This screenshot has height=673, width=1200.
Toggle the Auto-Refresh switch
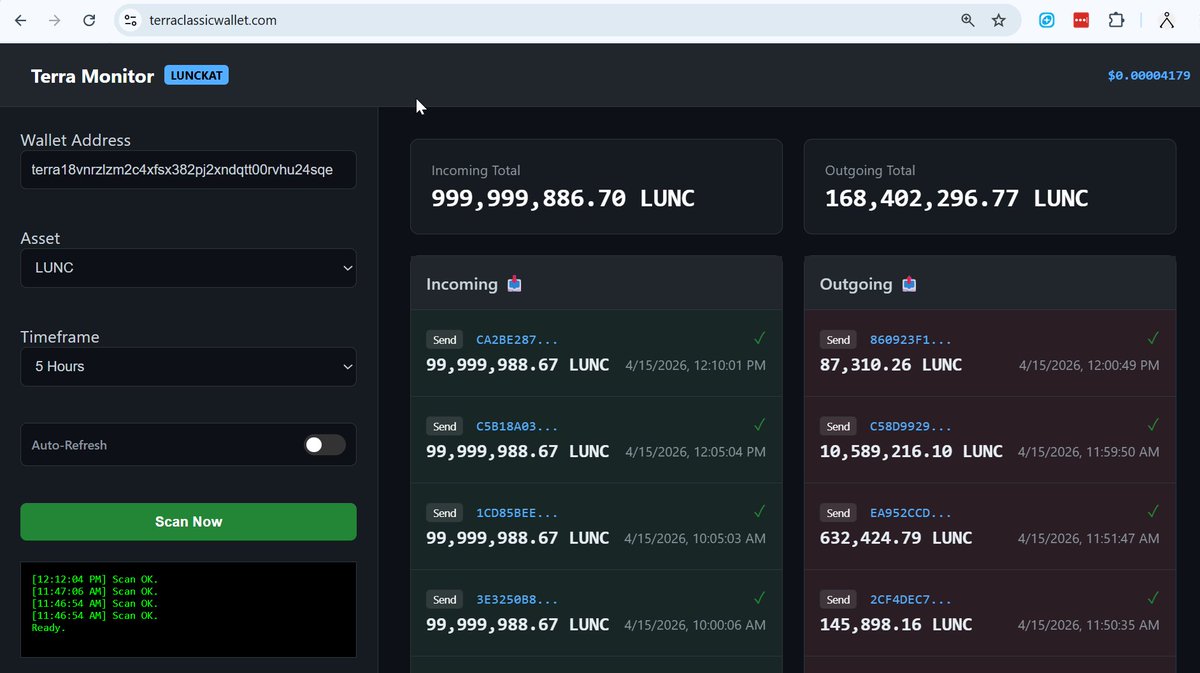coord(325,445)
